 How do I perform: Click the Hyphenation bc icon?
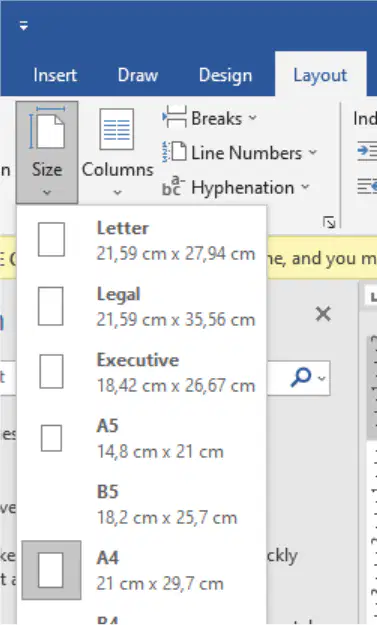point(174,187)
